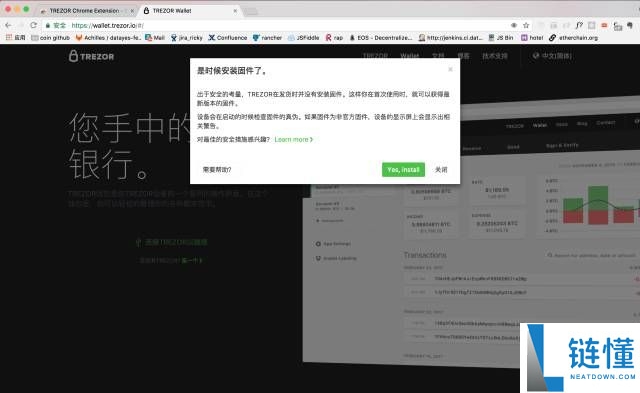Click the browser forward arrow
The image size is (640, 393).
click(x=21, y=25)
